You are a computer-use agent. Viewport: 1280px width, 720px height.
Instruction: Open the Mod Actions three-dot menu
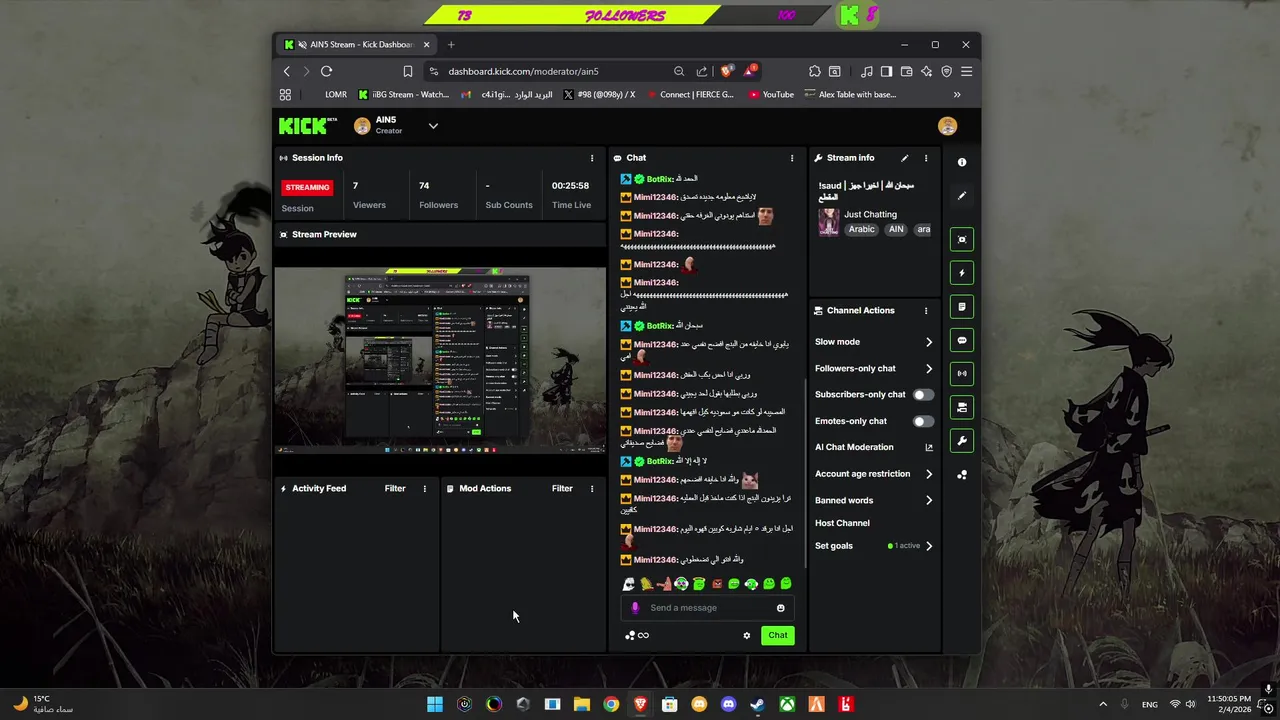(x=591, y=489)
